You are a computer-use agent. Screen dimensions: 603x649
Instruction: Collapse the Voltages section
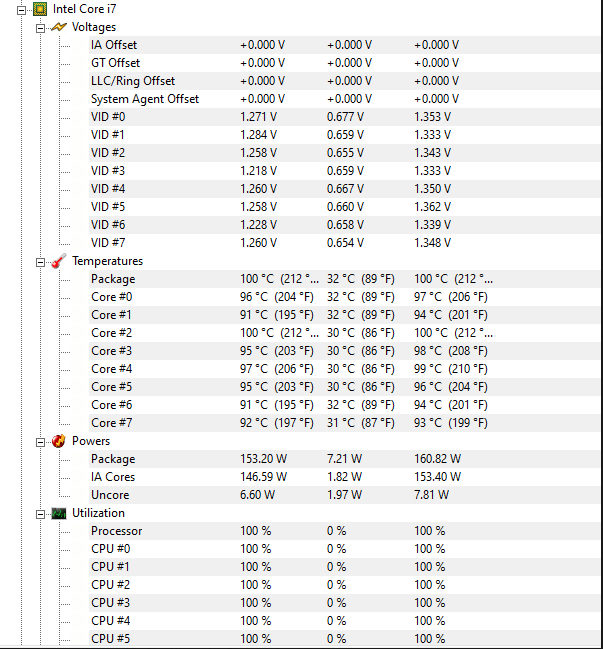(41, 28)
